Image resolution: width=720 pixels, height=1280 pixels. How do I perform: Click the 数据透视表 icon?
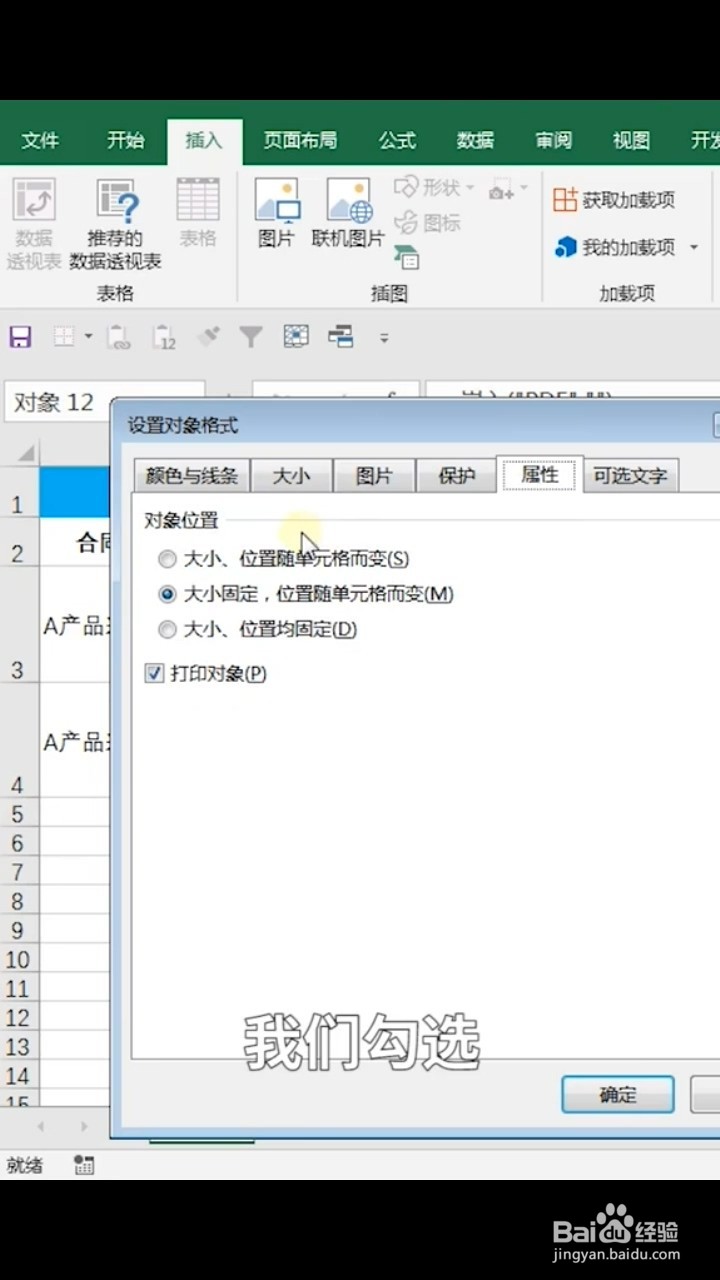pyautogui.click(x=34, y=224)
